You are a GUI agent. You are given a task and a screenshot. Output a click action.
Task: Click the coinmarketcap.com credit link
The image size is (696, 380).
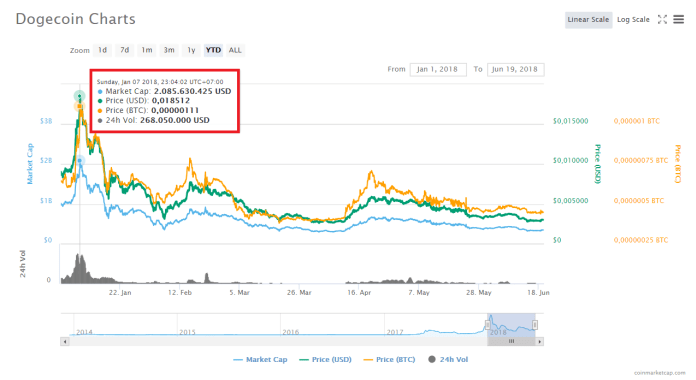(660, 373)
